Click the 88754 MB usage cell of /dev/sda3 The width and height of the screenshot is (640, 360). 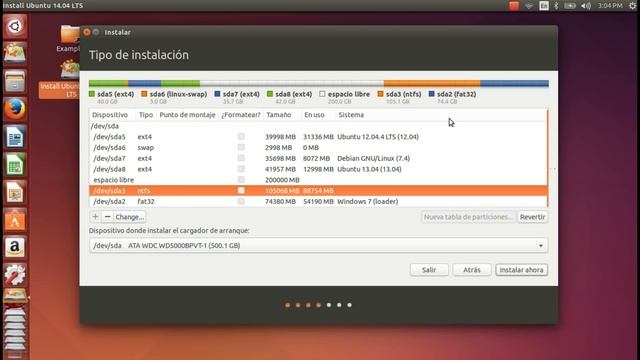[318, 191]
